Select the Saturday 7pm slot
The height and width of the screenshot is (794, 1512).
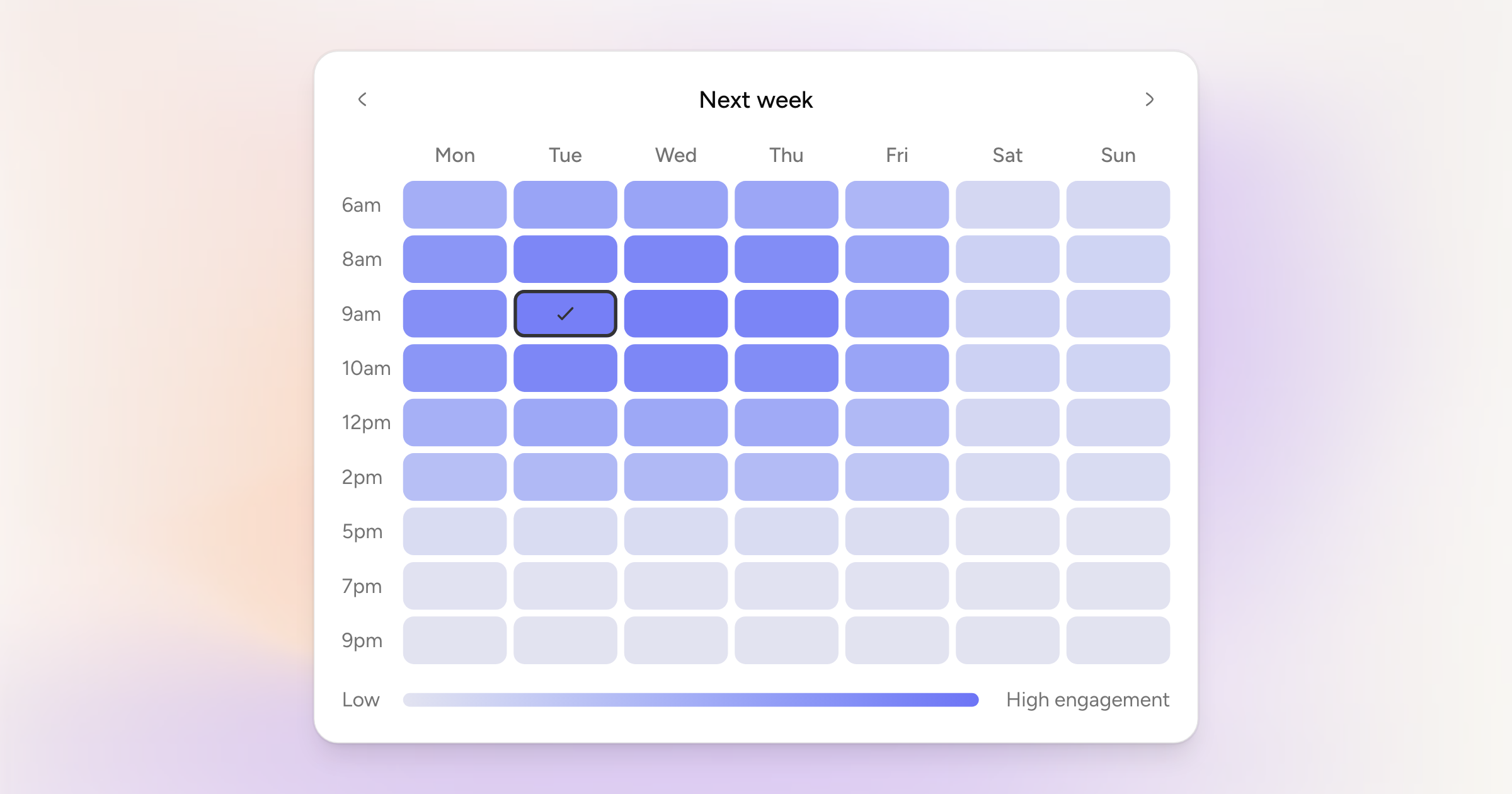tap(1007, 586)
